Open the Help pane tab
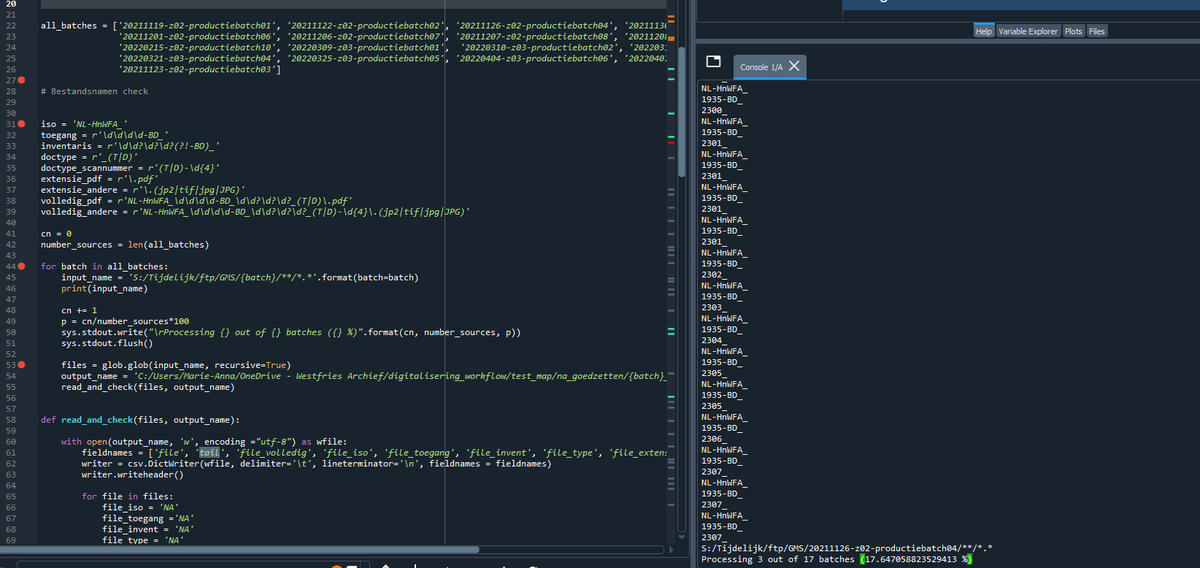This screenshot has height=568, width=1200. pos(985,31)
